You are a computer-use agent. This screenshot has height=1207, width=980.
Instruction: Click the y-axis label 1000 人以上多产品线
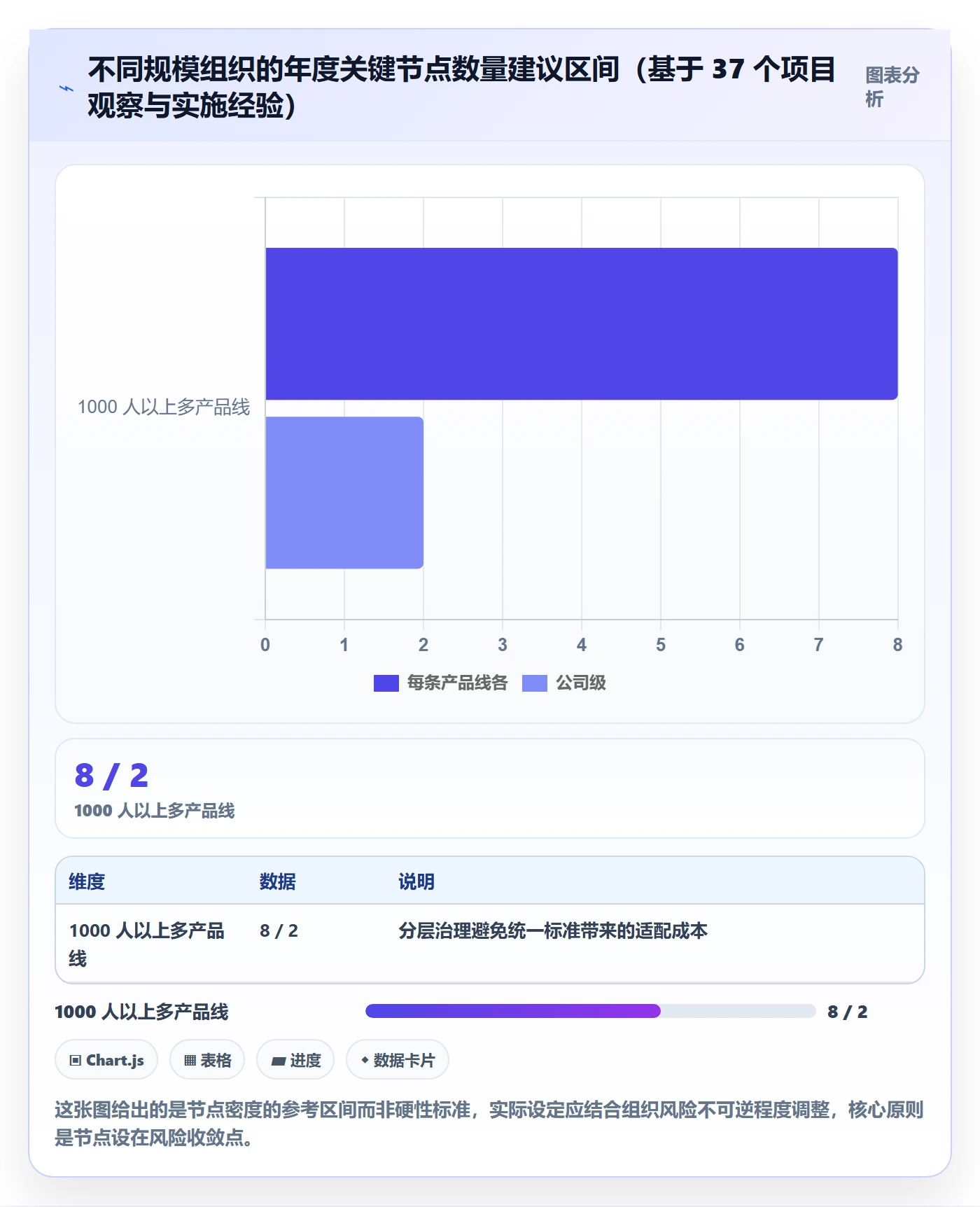pyautogui.click(x=164, y=407)
